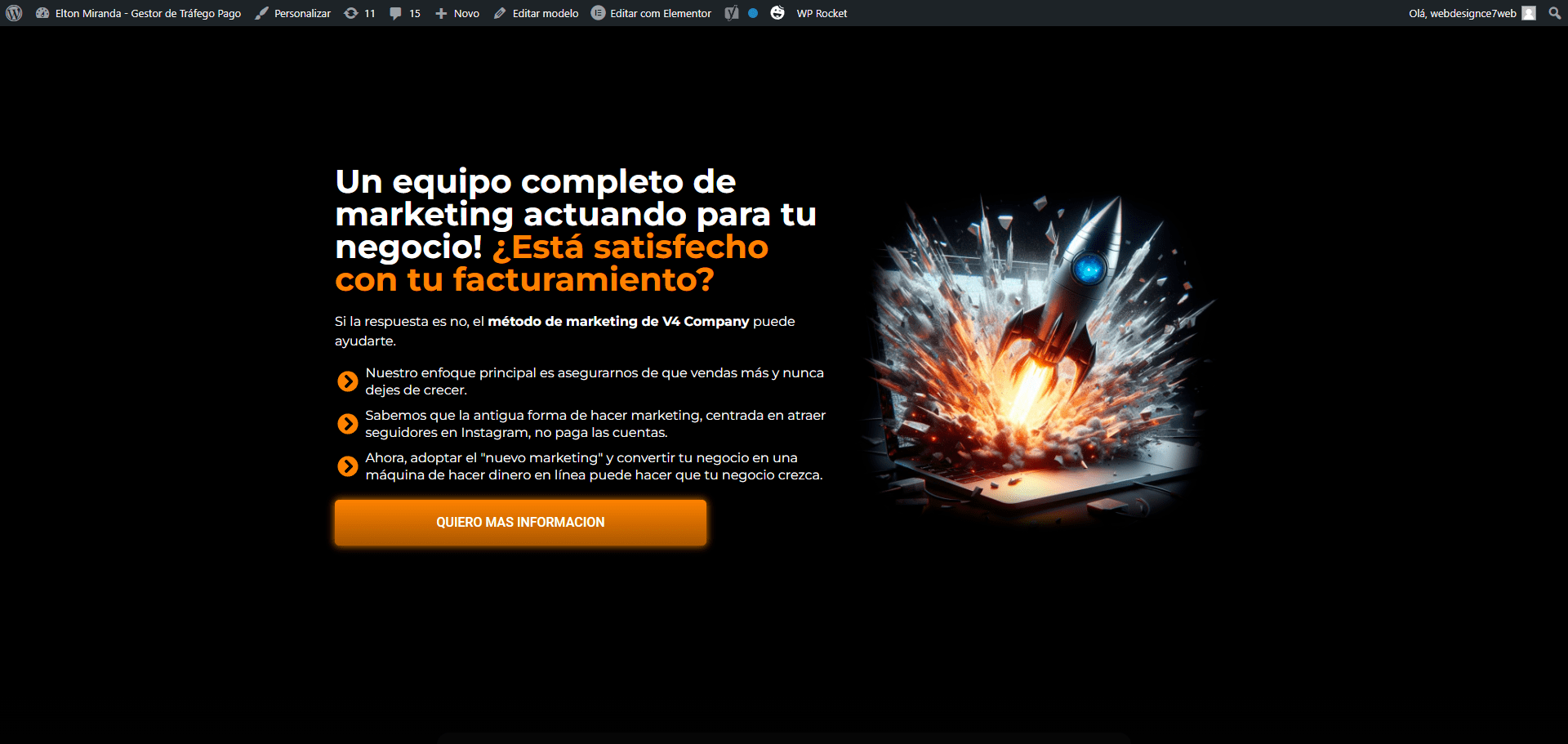Click the QUIERO MAS INFORMACION button
Screen dimensions: 1568x744
[x=520, y=523]
